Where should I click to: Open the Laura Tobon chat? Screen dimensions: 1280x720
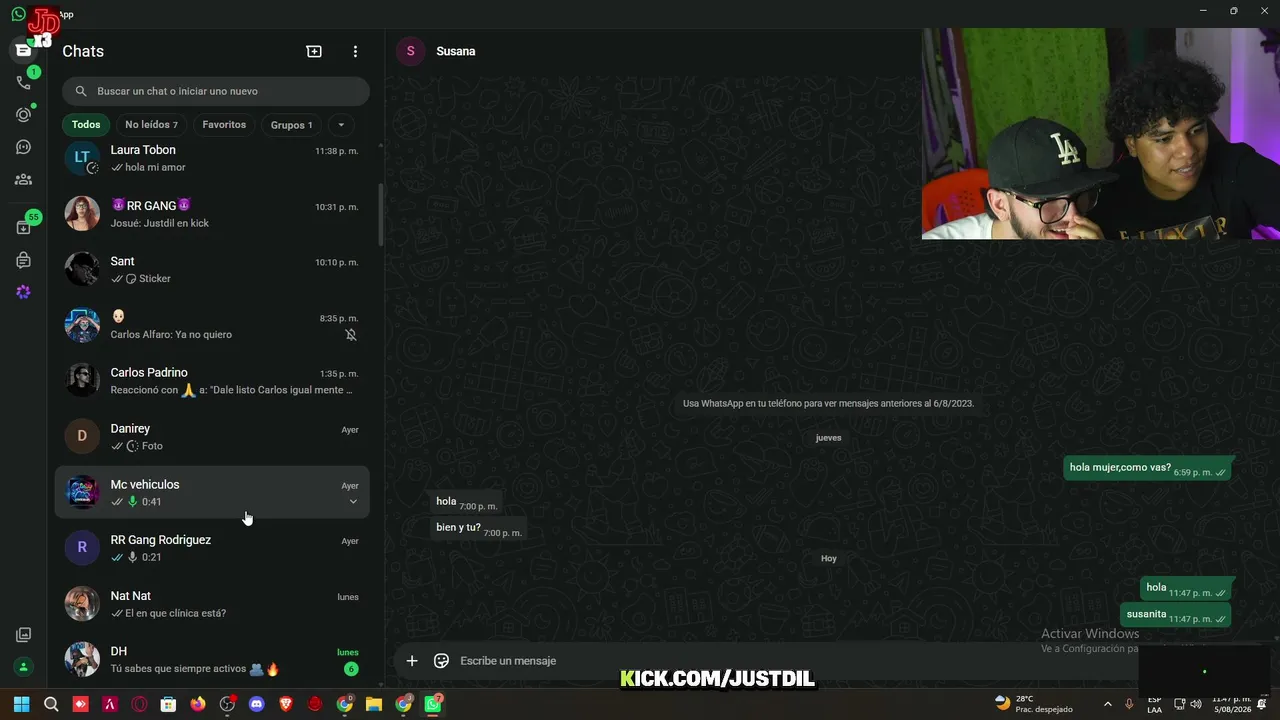212,158
